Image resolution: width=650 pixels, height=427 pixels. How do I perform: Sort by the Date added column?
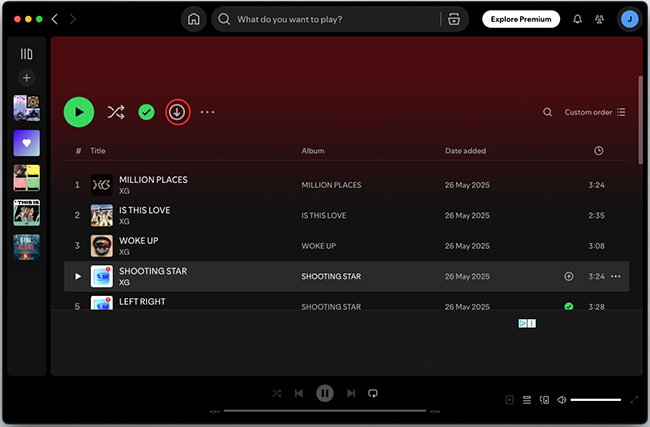pyautogui.click(x=465, y=151)
